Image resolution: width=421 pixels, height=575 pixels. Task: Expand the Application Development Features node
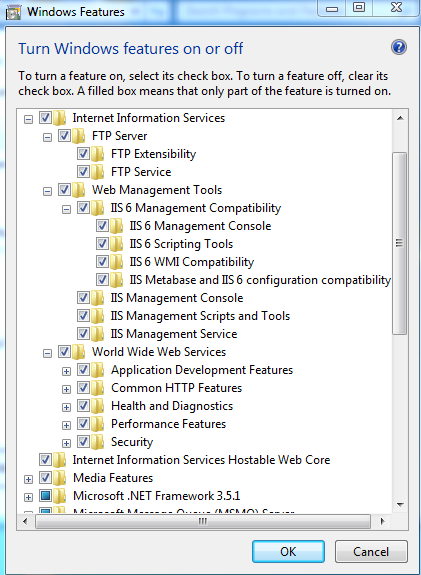[x=66, y=371]
